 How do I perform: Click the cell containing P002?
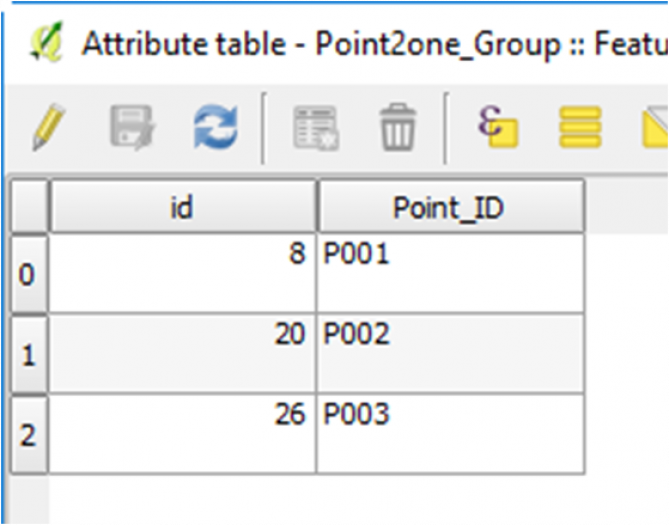coord(451,353)
